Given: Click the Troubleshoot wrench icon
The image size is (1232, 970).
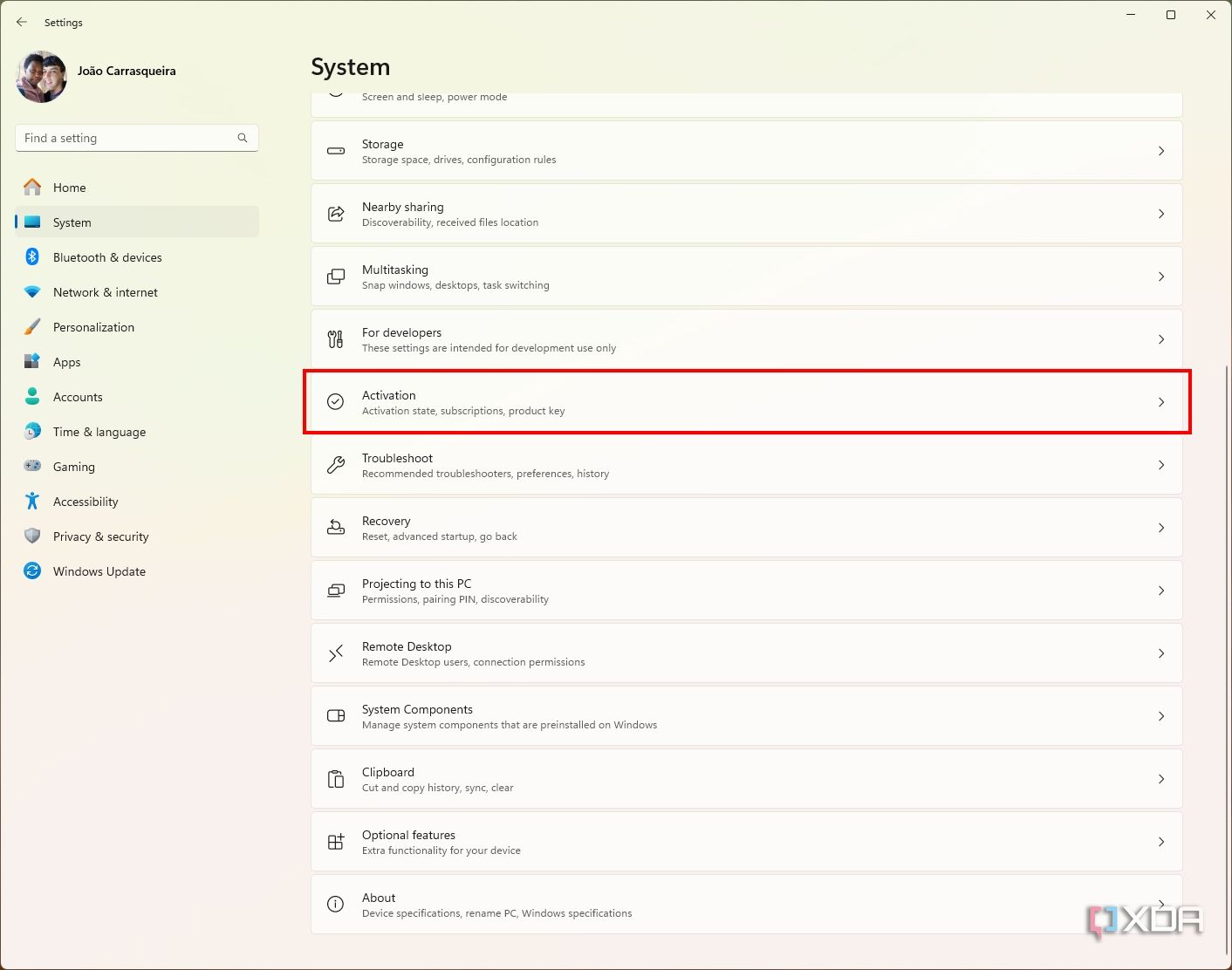Looking at the screenshot, I should 336,465.
